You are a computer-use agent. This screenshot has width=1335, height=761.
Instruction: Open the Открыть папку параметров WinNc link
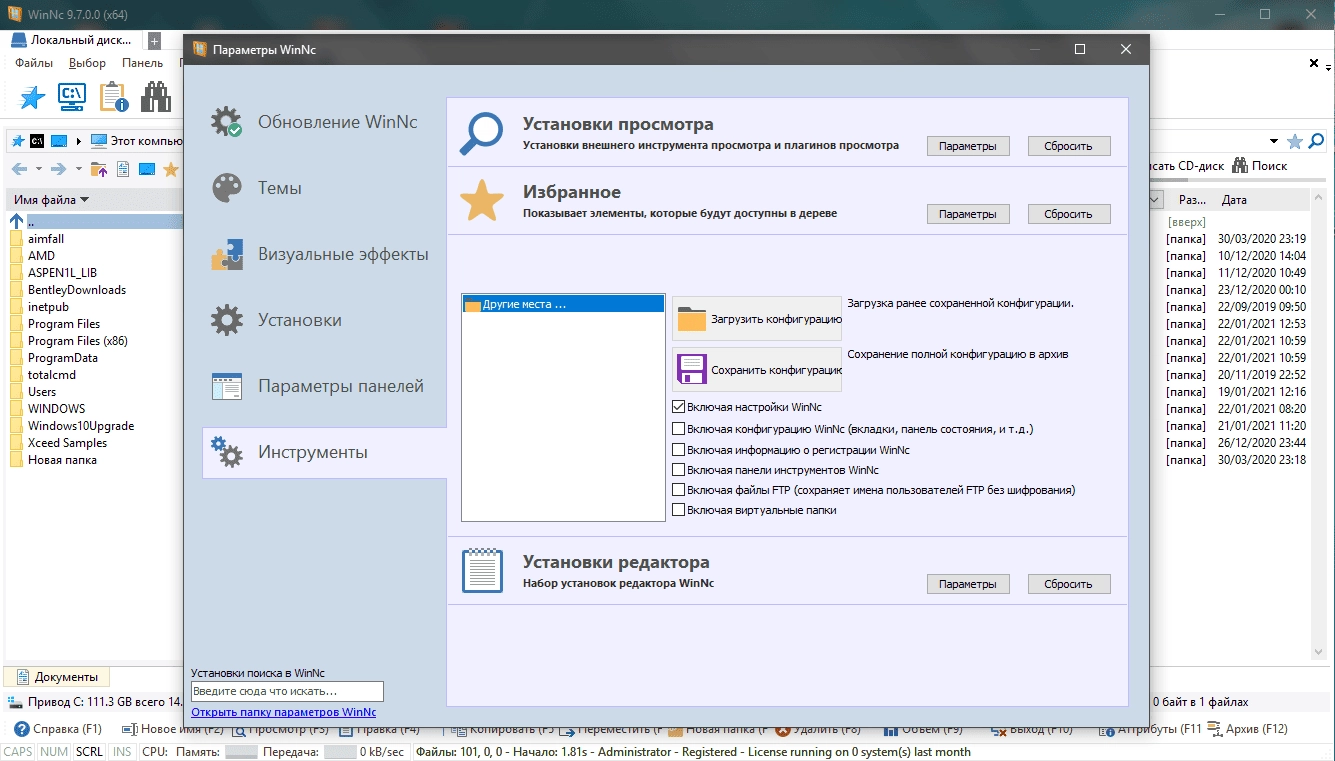click(284, 713)
